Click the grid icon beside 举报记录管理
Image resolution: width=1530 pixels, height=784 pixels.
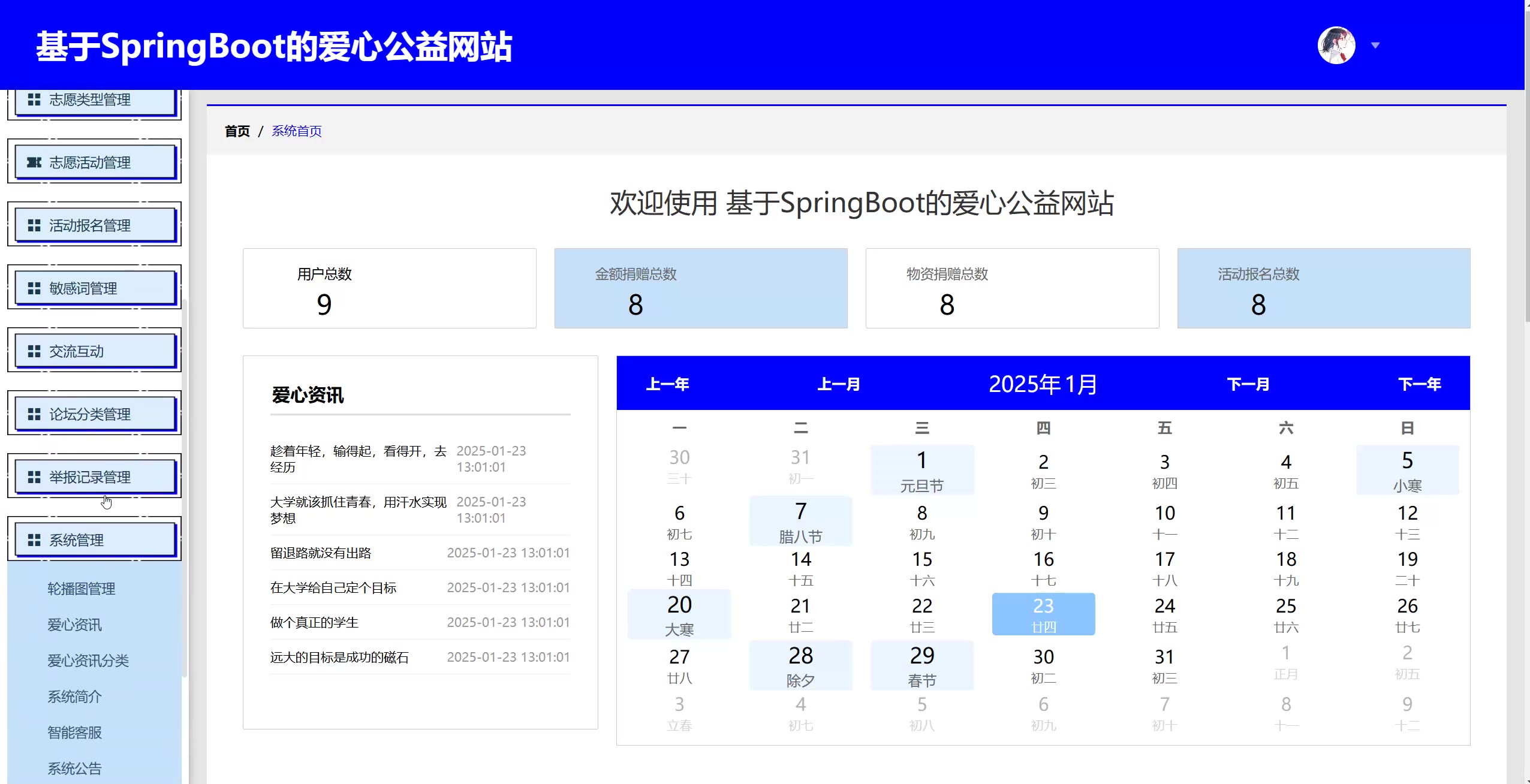[x=34, y=477]
